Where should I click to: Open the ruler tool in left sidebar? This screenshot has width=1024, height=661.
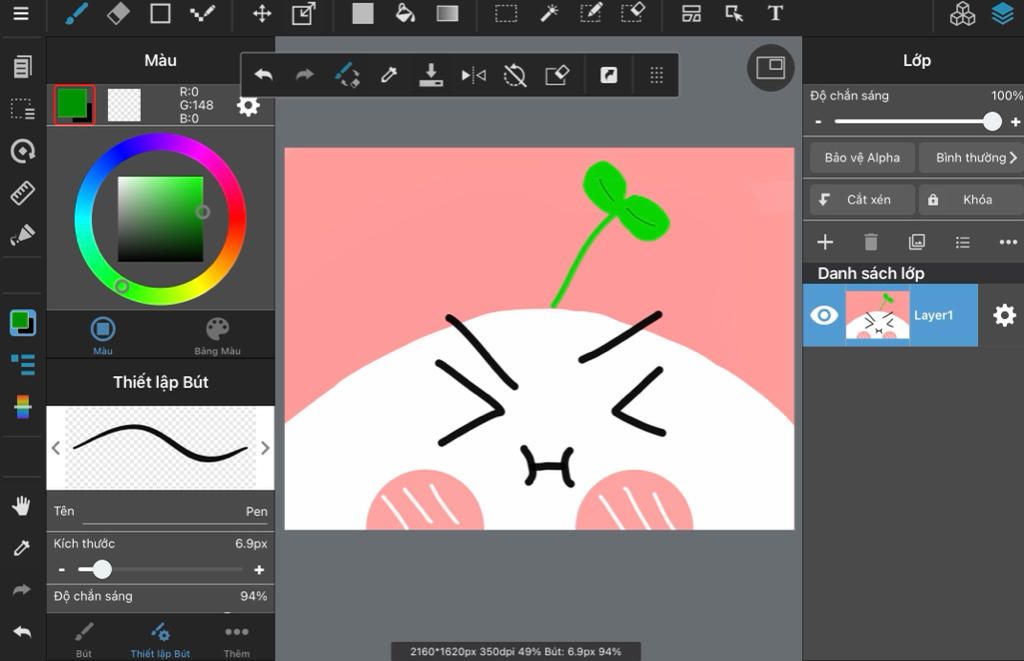coord(22,193)
